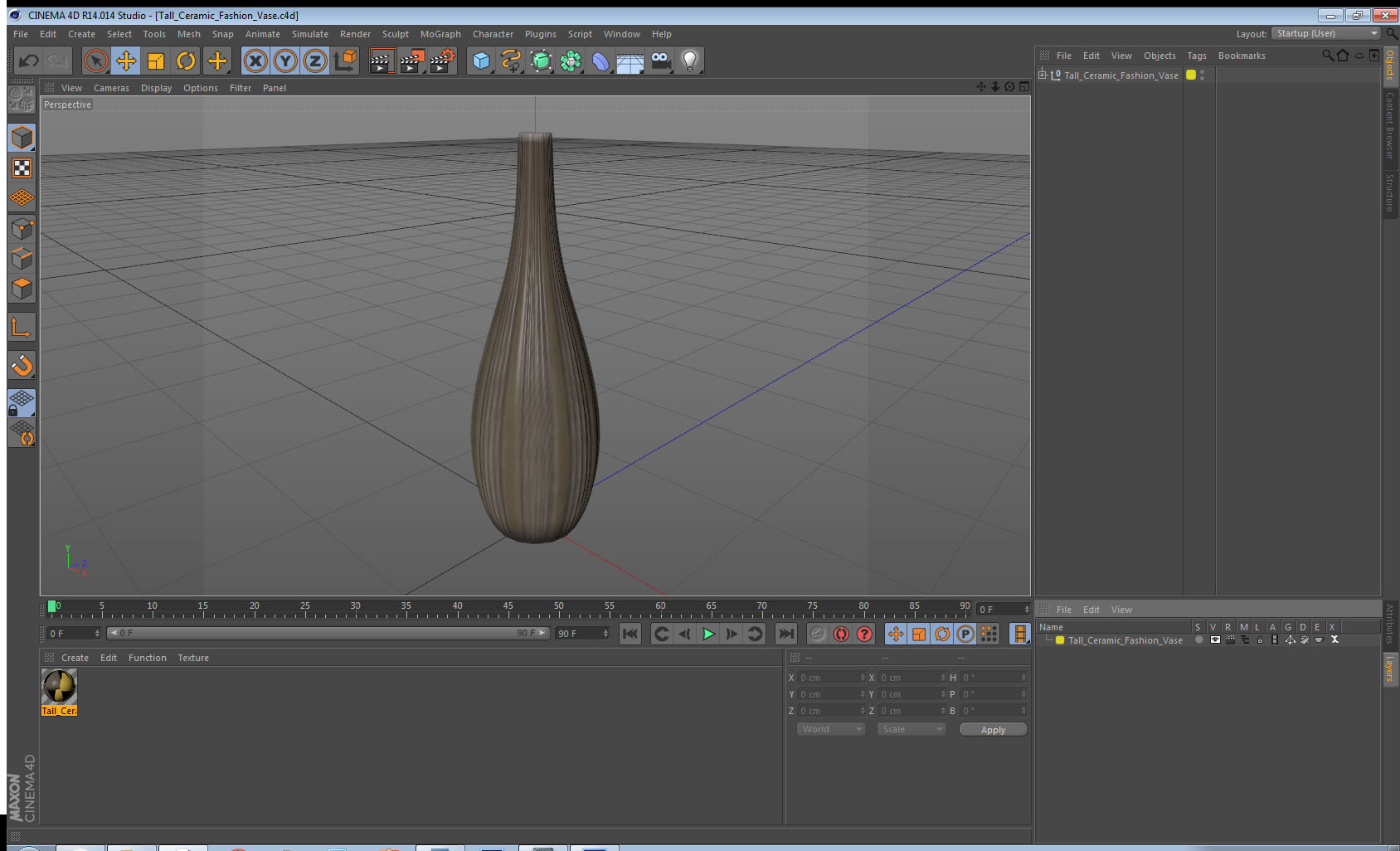1400x851 pixels.
Task: Click frame 45 on timeline ruler
Action: click(x=508, y=608)
